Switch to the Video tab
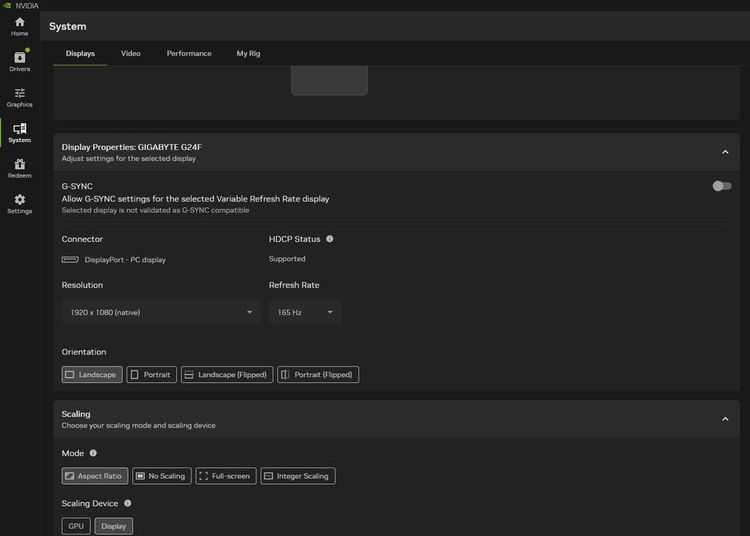750x536 pixels. (x=131, y=53)
